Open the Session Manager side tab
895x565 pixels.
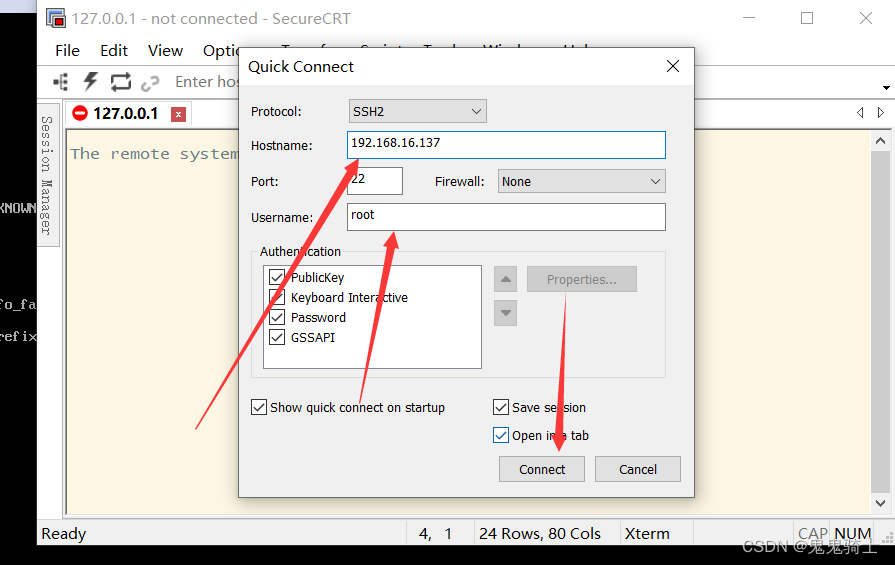tap(47, 175)
